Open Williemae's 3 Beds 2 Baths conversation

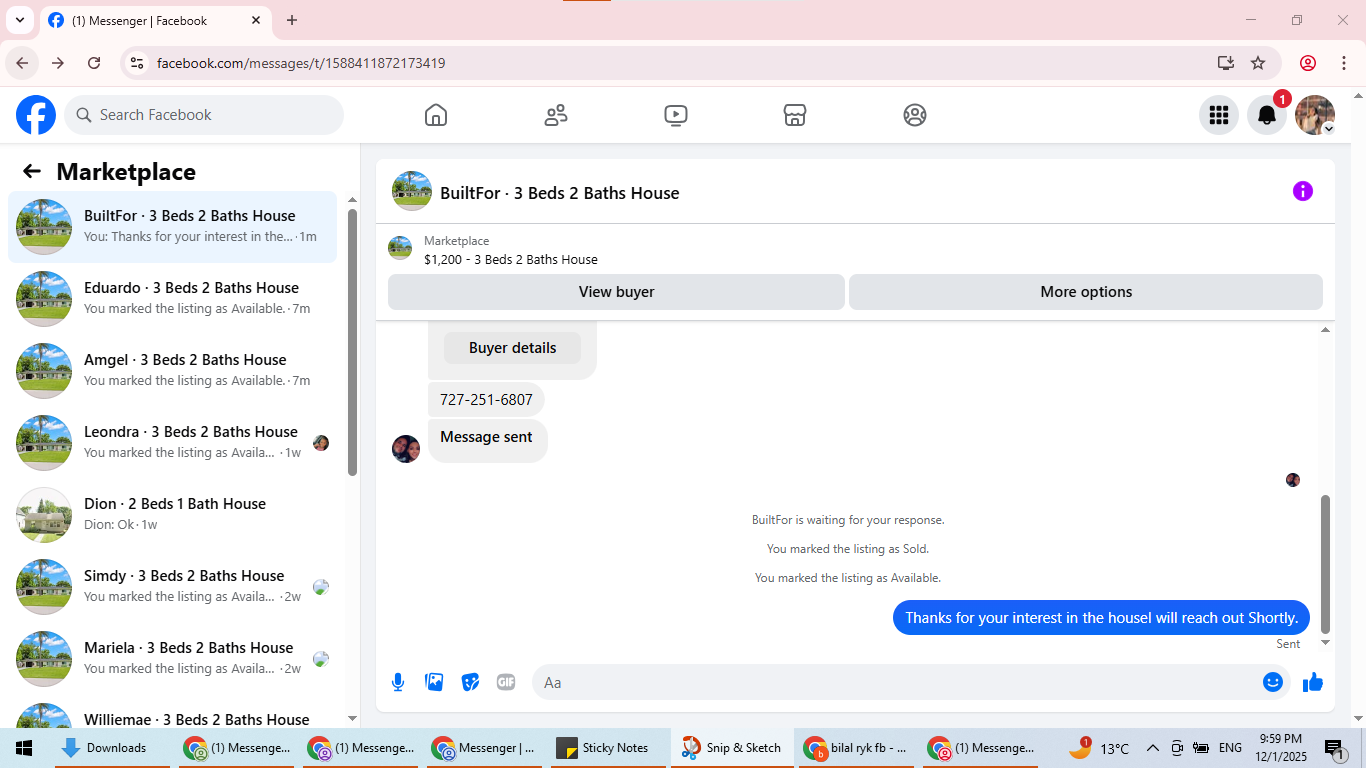tap(173, 714)
